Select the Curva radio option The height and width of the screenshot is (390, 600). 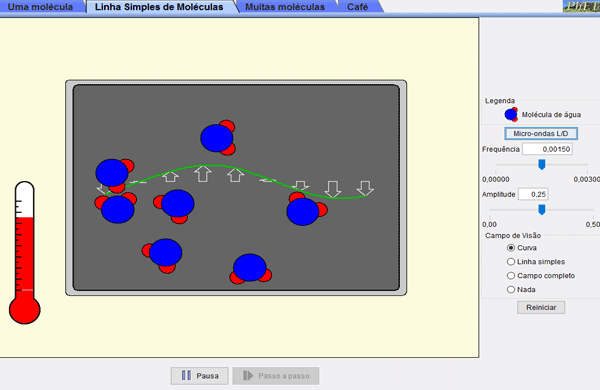point(511,248)
